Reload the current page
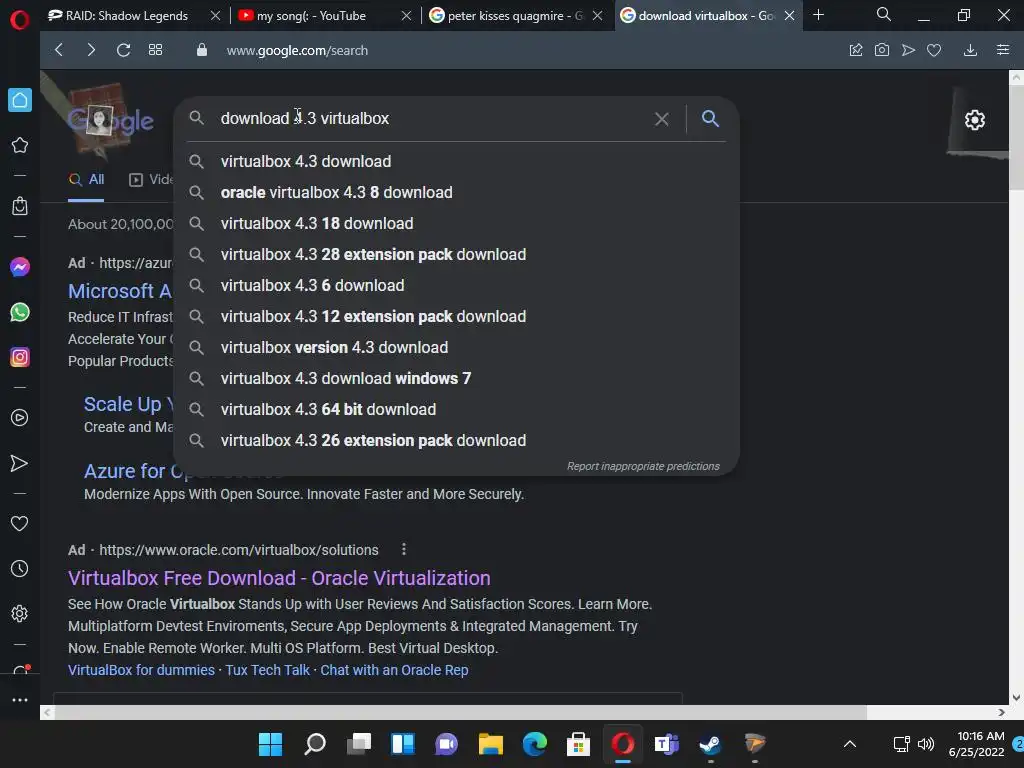This screenshot has width=1024, height=768. coord(123,50)
